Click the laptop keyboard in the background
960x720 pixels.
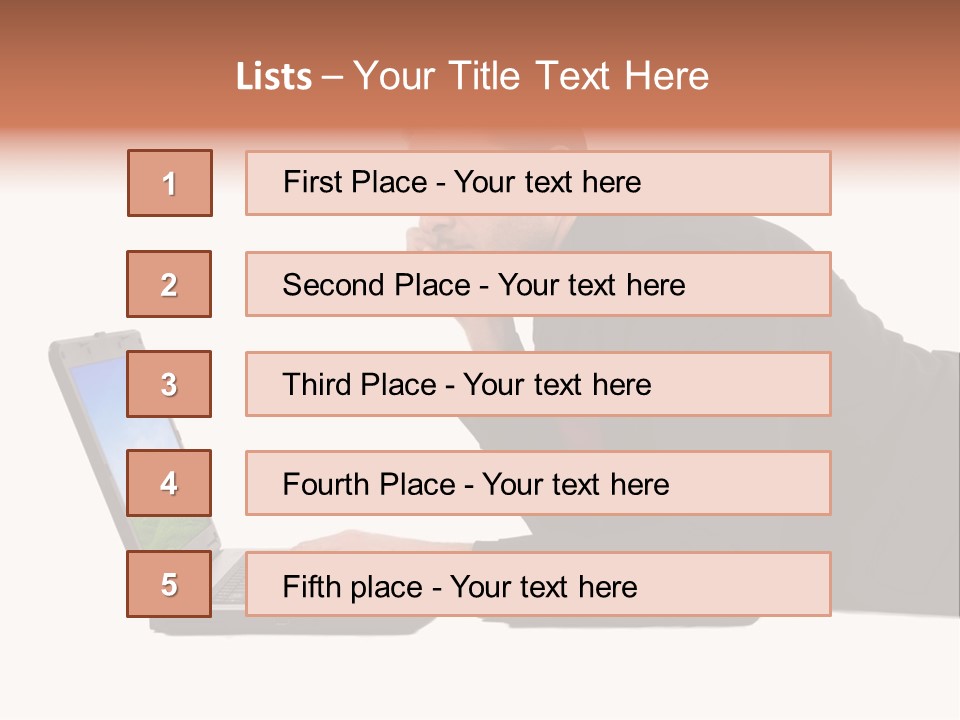tap(228, 580)
